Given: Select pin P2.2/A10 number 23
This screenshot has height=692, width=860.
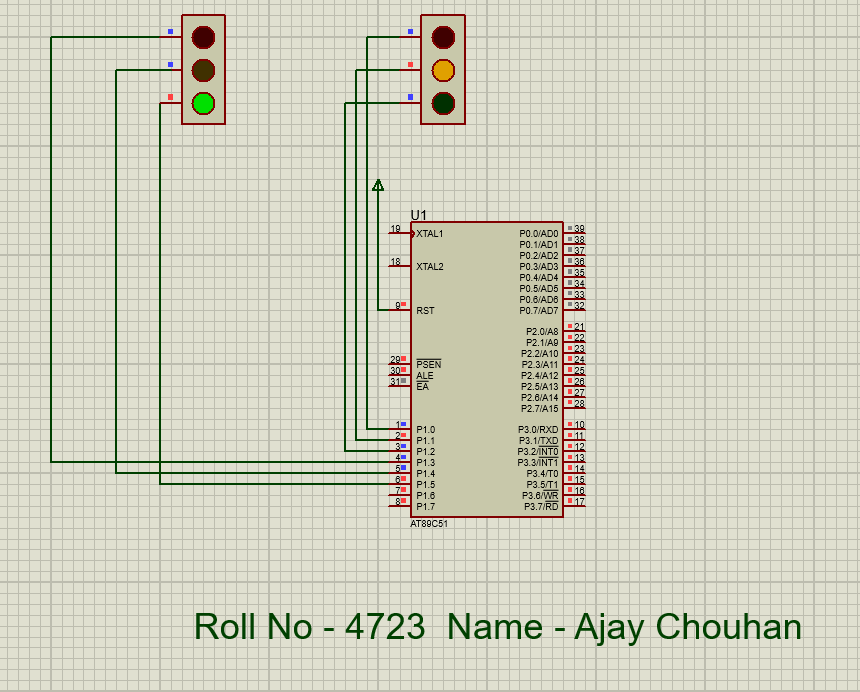Looking at the screenshot, I should coord(575,352).
